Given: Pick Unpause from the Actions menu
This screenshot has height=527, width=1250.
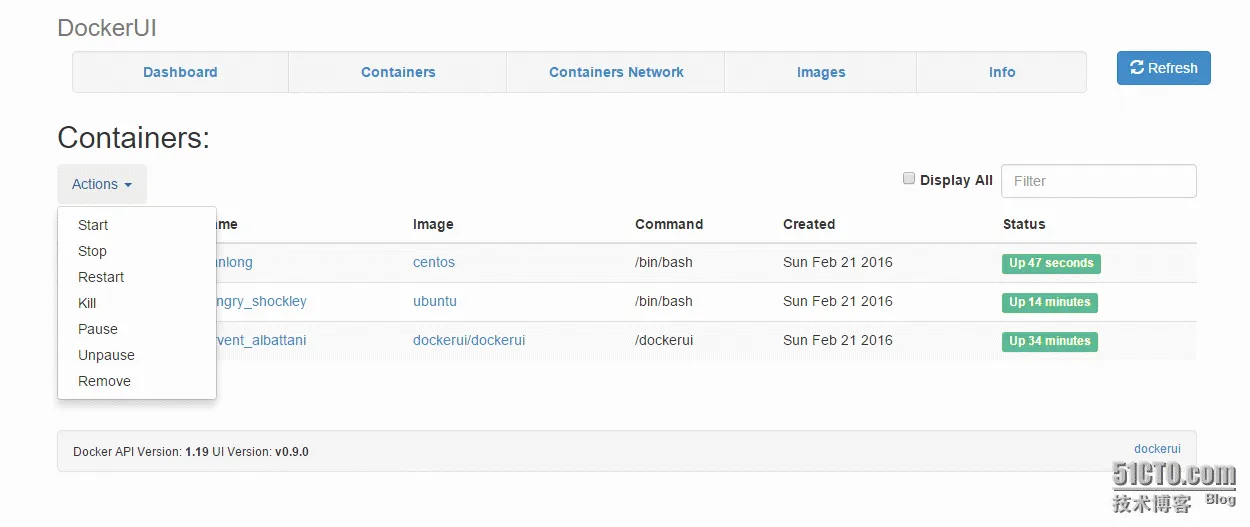Looking at the screenshot, I should [x=106, y=355].
